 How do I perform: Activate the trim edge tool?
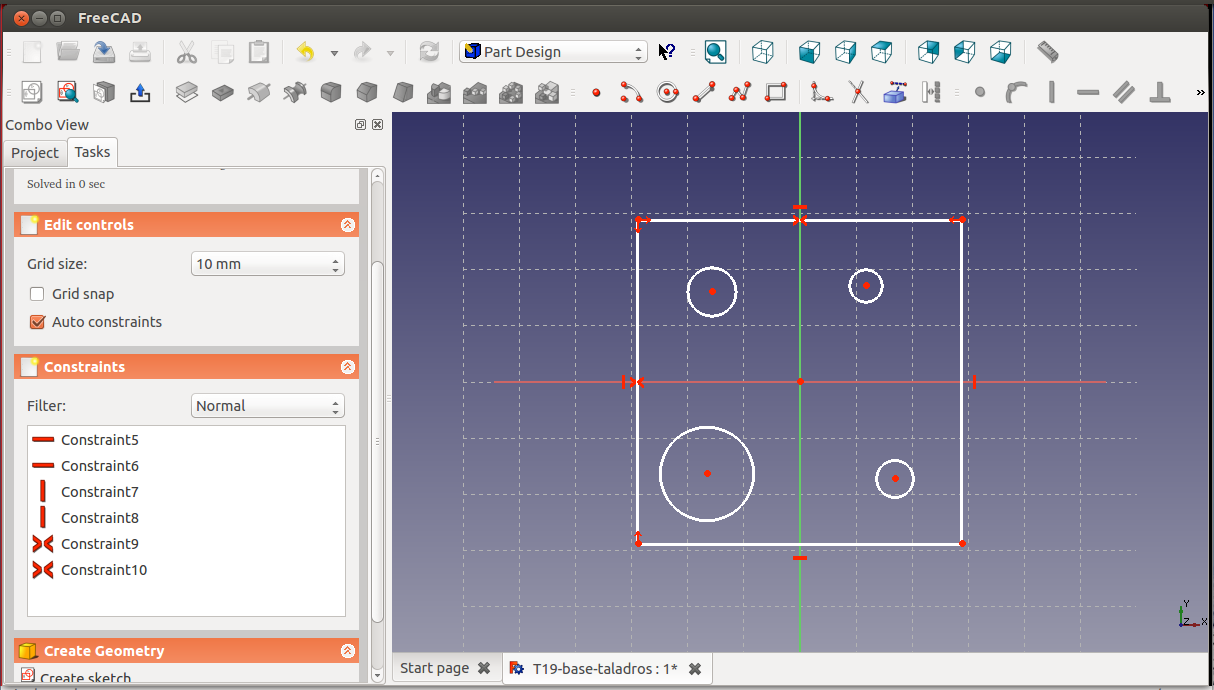click(858, 93)
